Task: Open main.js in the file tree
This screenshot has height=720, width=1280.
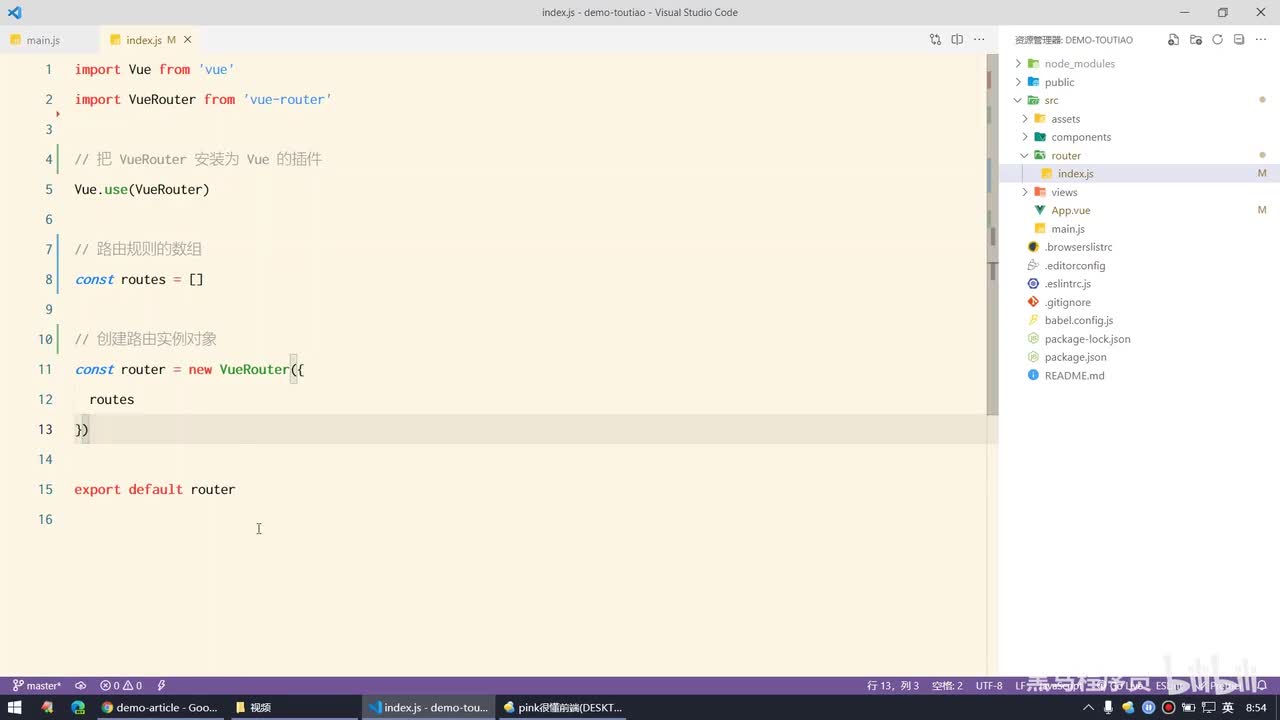Action: (1139, 229)
